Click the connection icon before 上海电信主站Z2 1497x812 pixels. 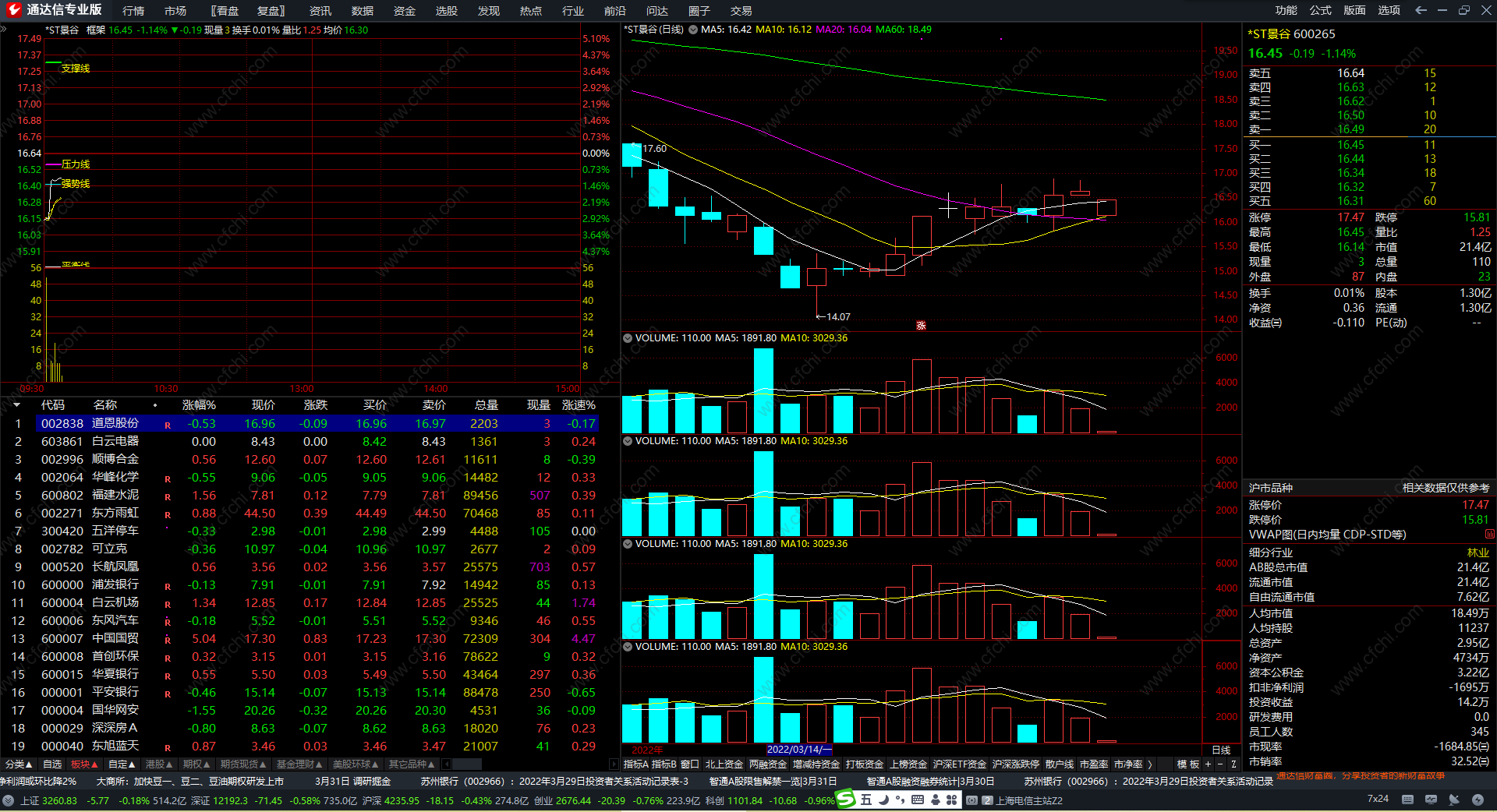pos(972,800)
